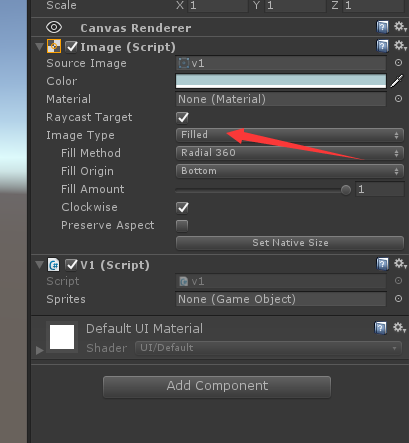The width and height of the screenshot is (409, 443).
Task: Open the Image (Script) help reference icon
Action: pos(382,46)
